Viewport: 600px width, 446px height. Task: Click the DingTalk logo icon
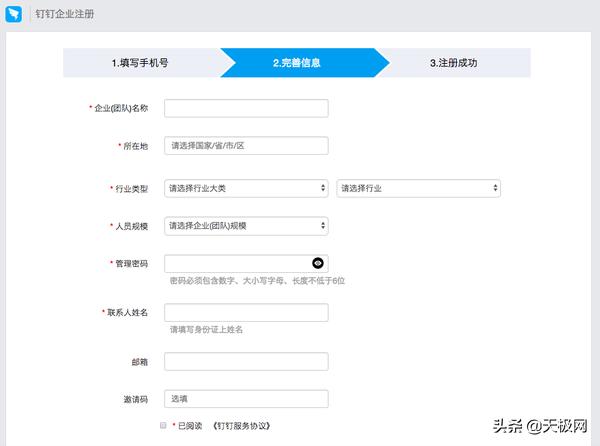coord(13,14)
